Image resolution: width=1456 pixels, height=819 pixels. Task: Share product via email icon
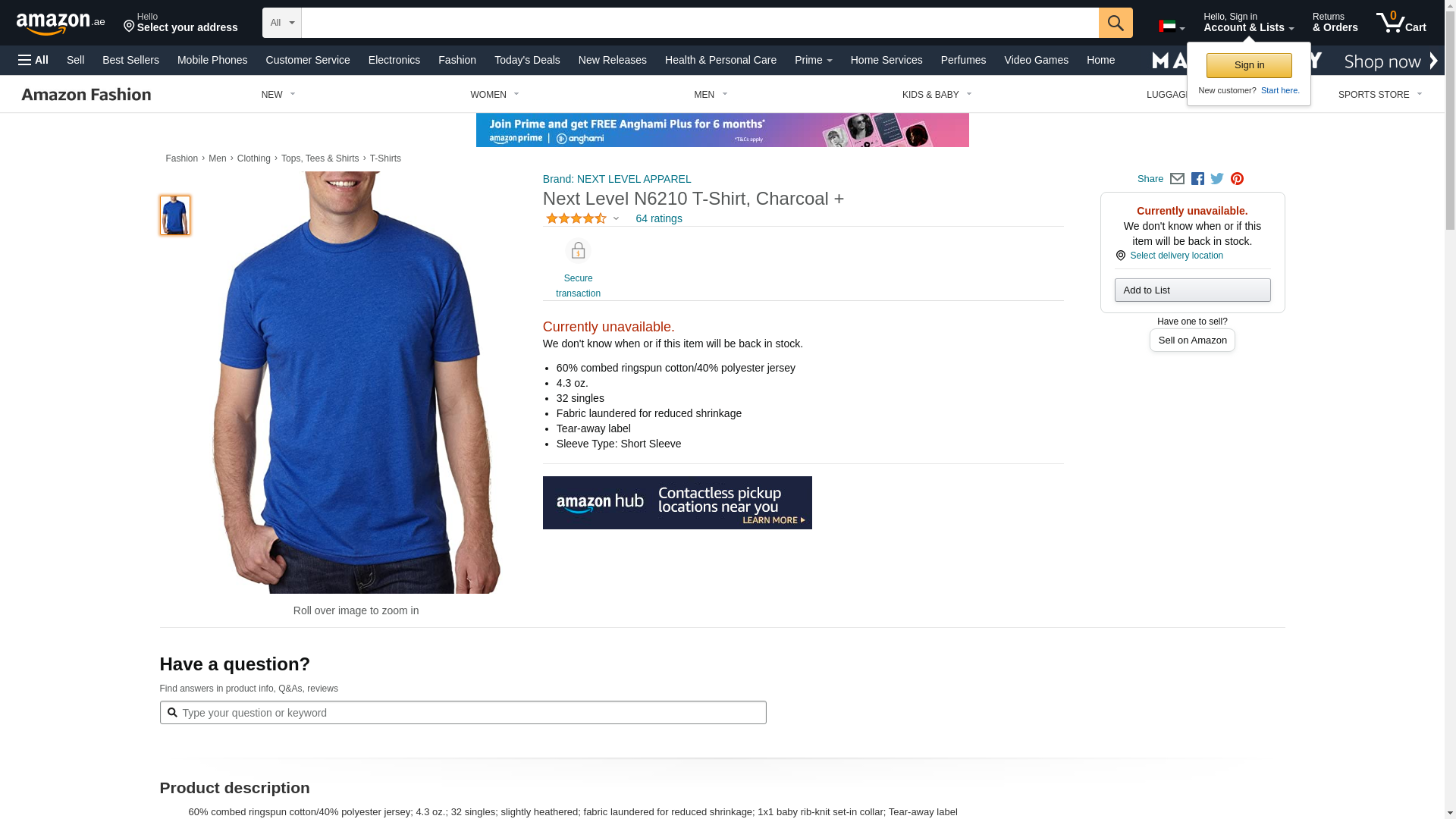1177,179
